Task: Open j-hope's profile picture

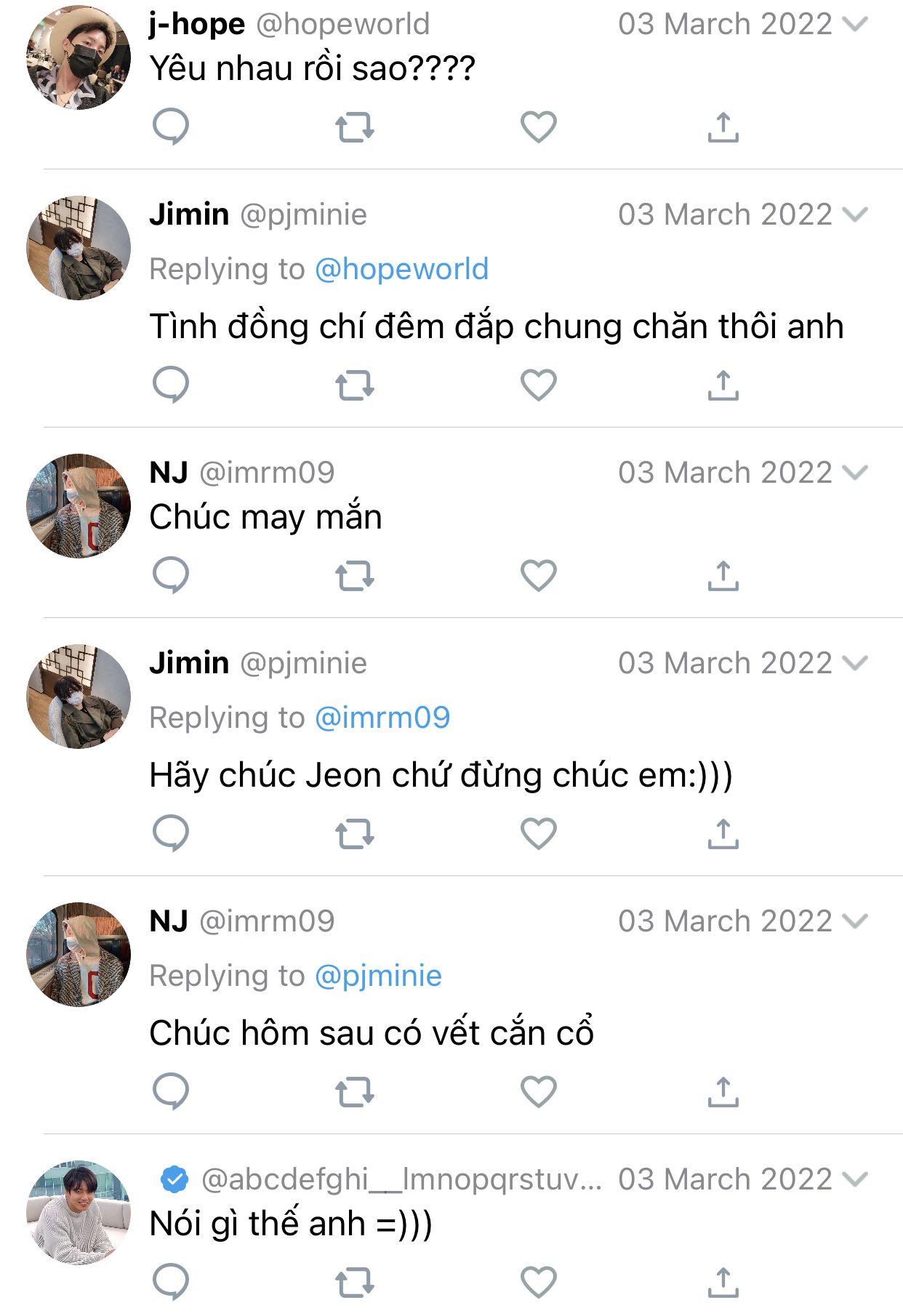Action: [79, 57]
